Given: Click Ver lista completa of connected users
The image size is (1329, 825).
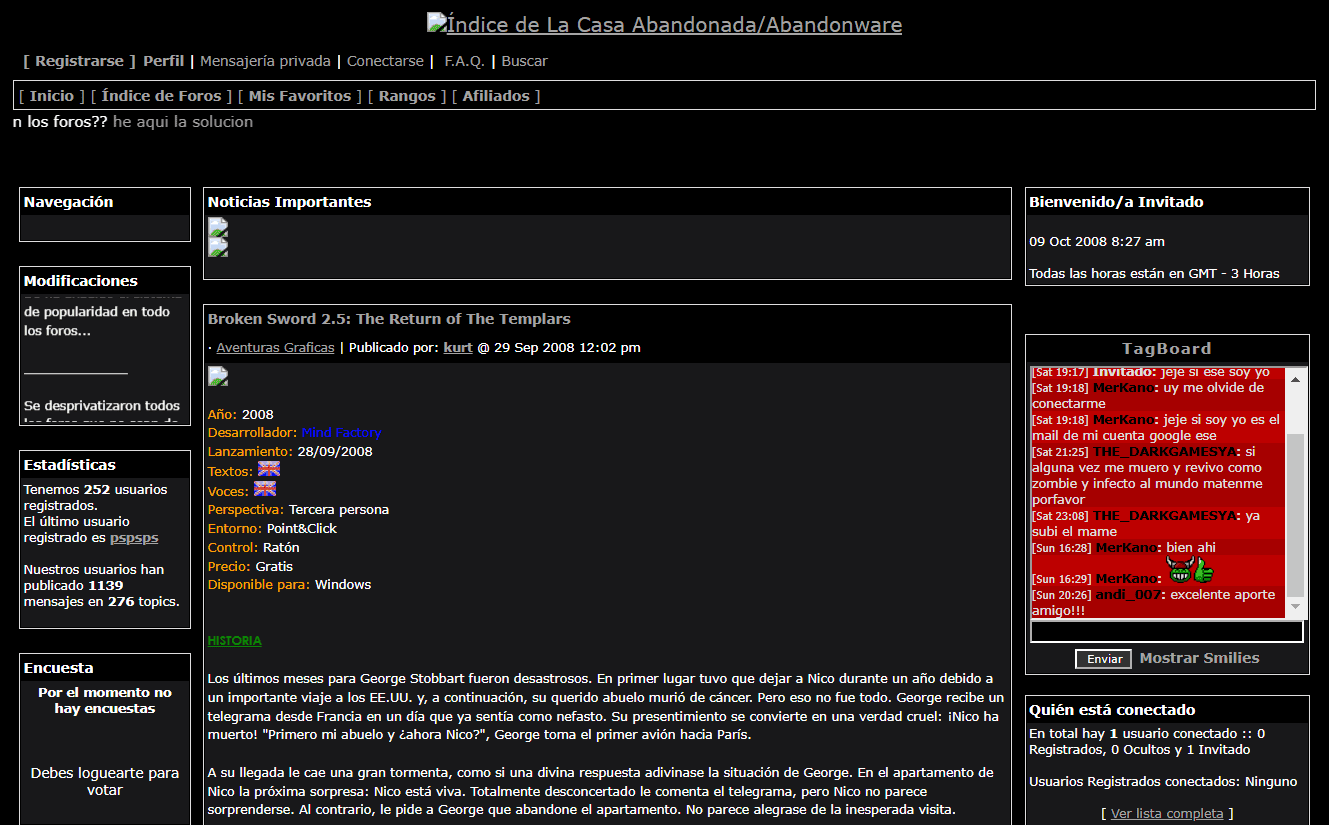Looking at the screenshot, I should (1167, 813).
